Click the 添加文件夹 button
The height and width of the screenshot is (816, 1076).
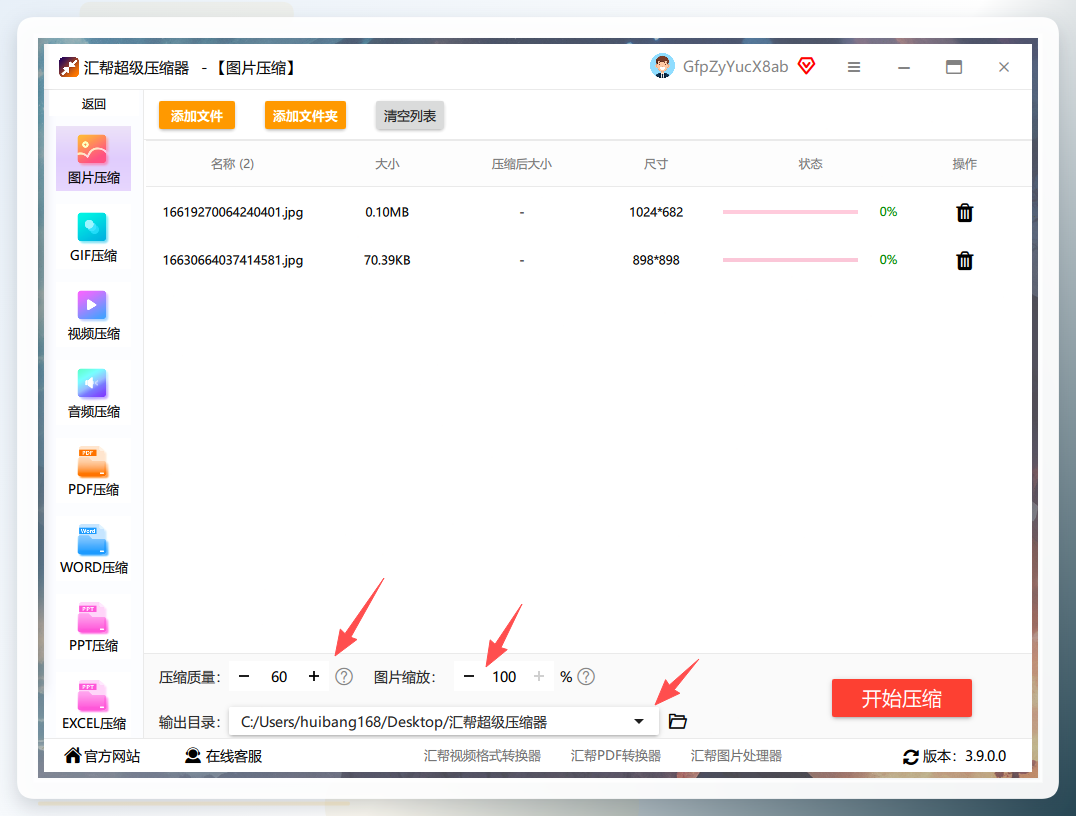[305, 115]
